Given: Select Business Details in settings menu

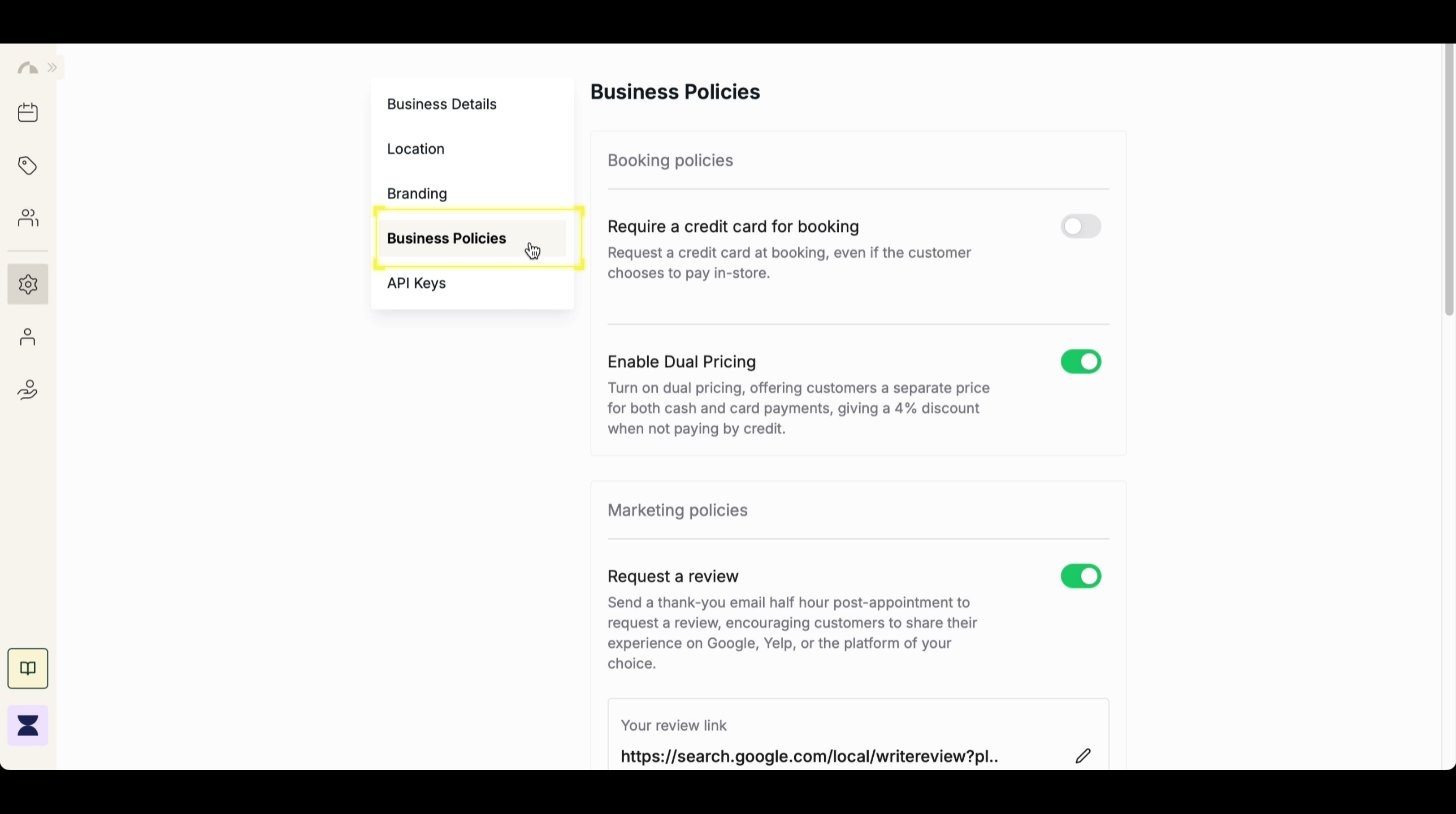Looking at the screenshot, I should pyautogui.click(x=441, y=104).
